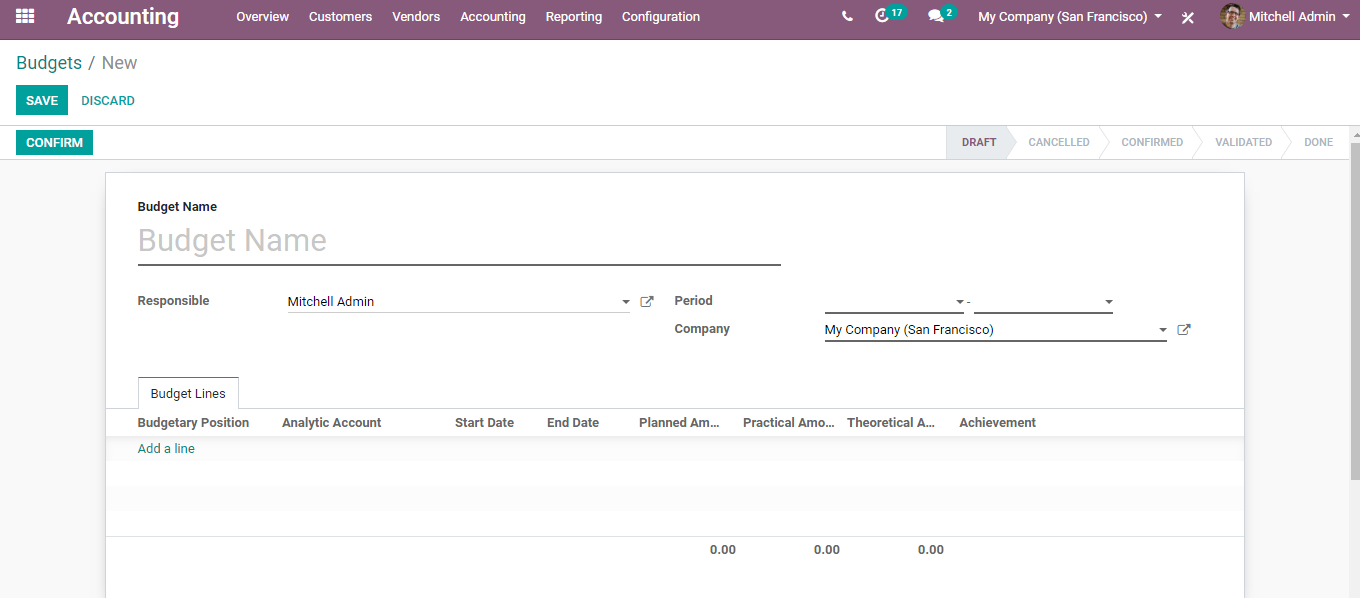The height and width of the screenshot is (598, 1360).
Task: Open the Reporting menu
Action: (x=574, y=17)
